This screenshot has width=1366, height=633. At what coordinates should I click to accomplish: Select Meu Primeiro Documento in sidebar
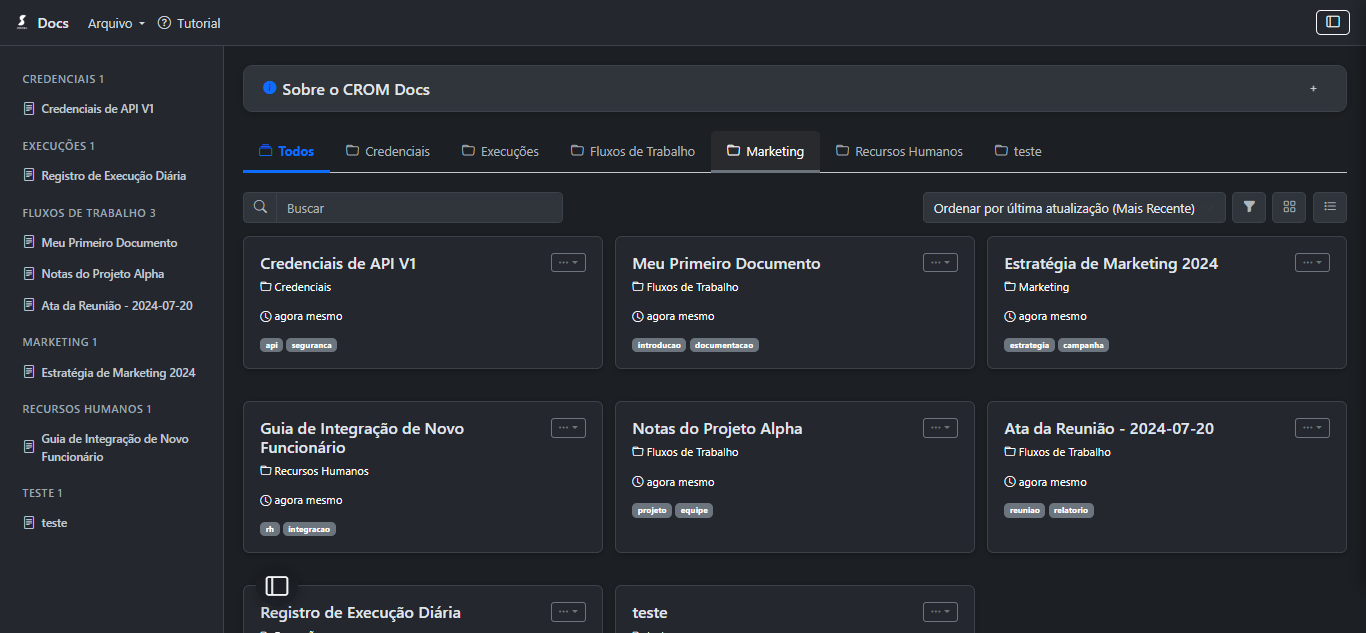(x=109, y=243)
